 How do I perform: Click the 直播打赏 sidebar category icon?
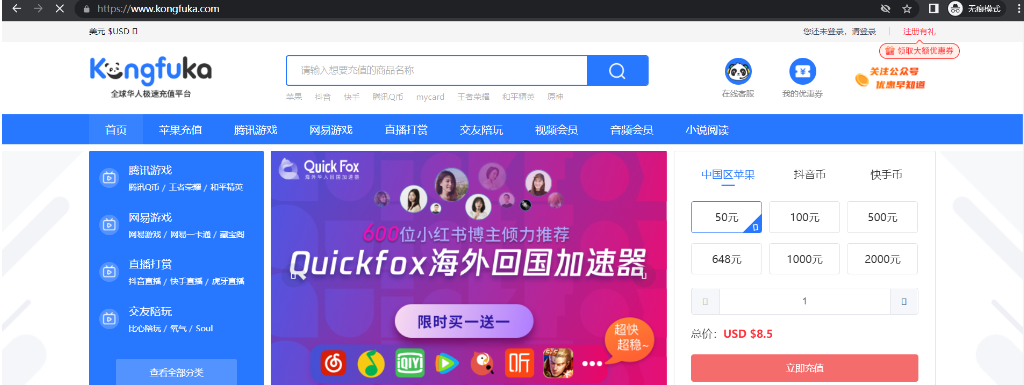(x=108, y=271)
